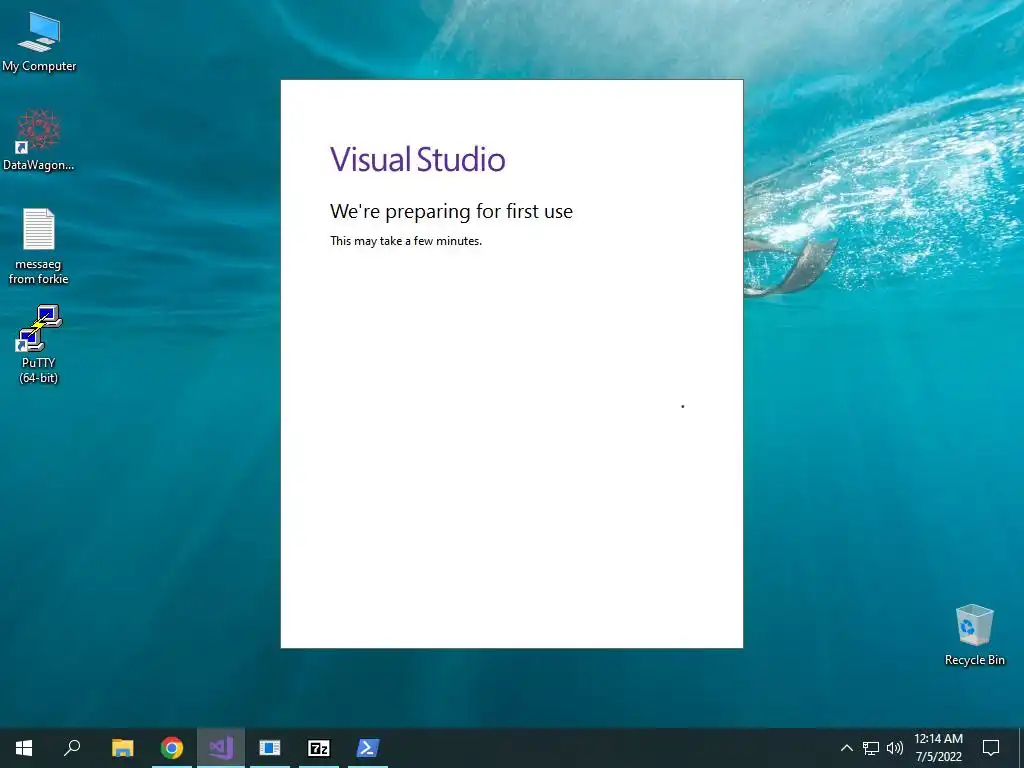Viewport: 1024px width, 768px height.
Task: Activate the Visual Studio taskbar button
Action: click(x=221, y=748)
